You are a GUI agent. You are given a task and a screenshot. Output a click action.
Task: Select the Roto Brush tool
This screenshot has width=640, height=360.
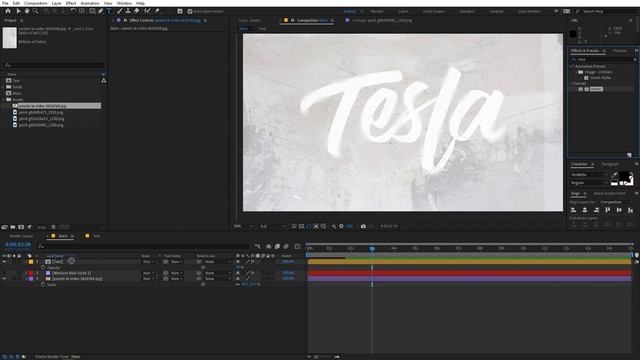pos(147,11)
